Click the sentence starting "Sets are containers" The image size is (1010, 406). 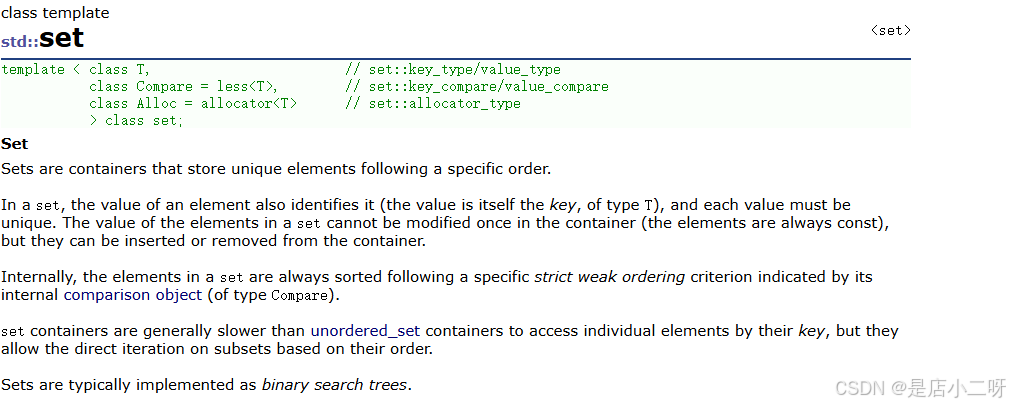point(276,169)
